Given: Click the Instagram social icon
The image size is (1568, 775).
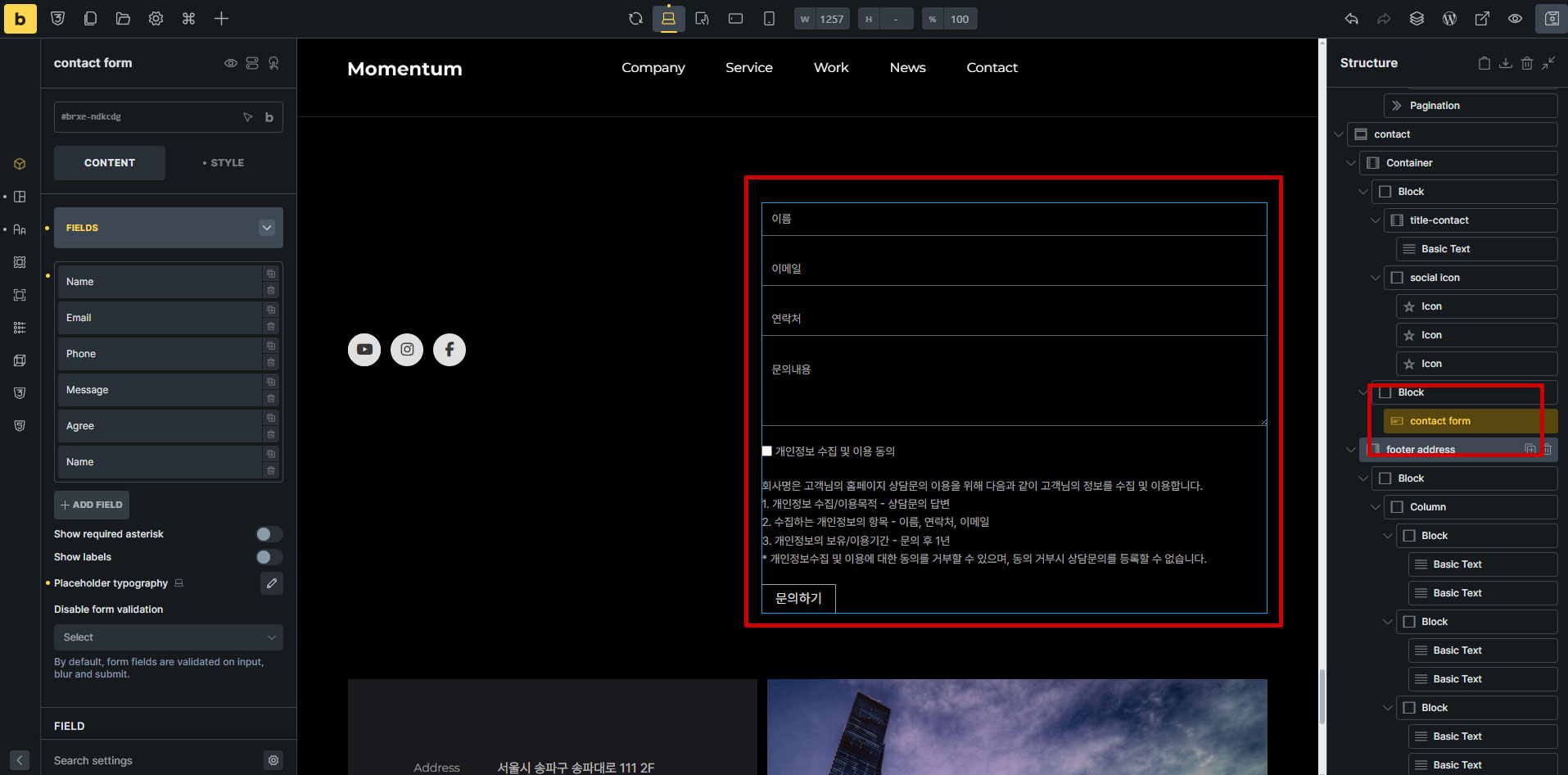Looking at the screenshot, I should pyautogui.click(x=407, y=350).
